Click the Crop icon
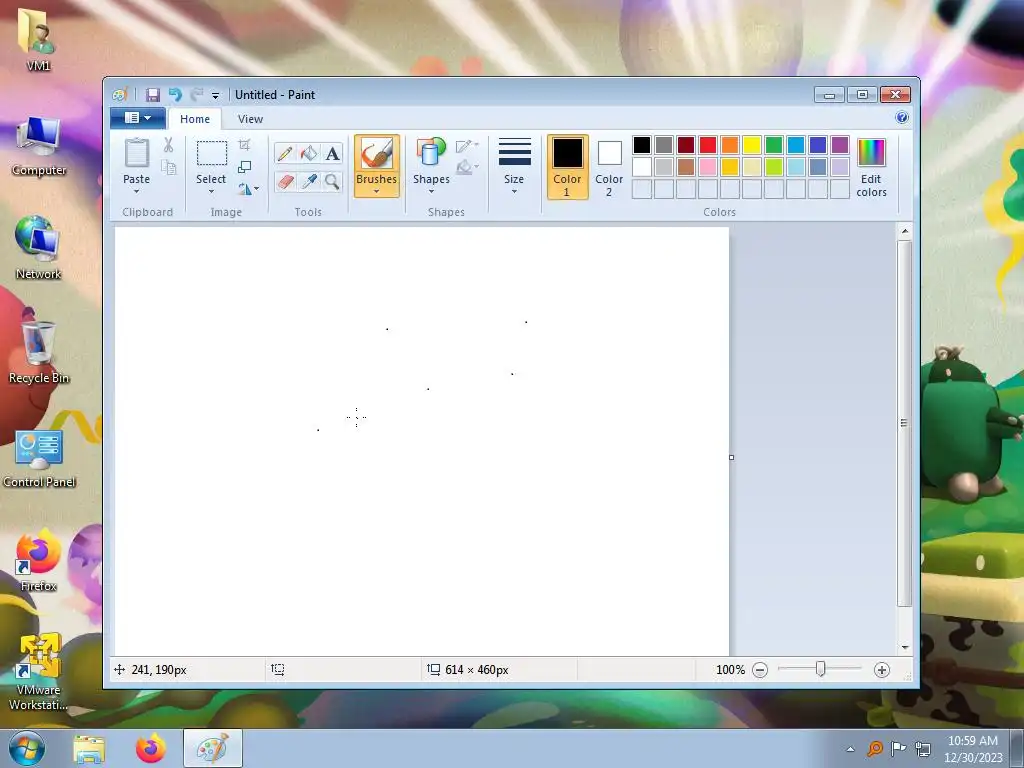Image resolution: width=1024 pixels, height=768 pixels. click(244, 144)
